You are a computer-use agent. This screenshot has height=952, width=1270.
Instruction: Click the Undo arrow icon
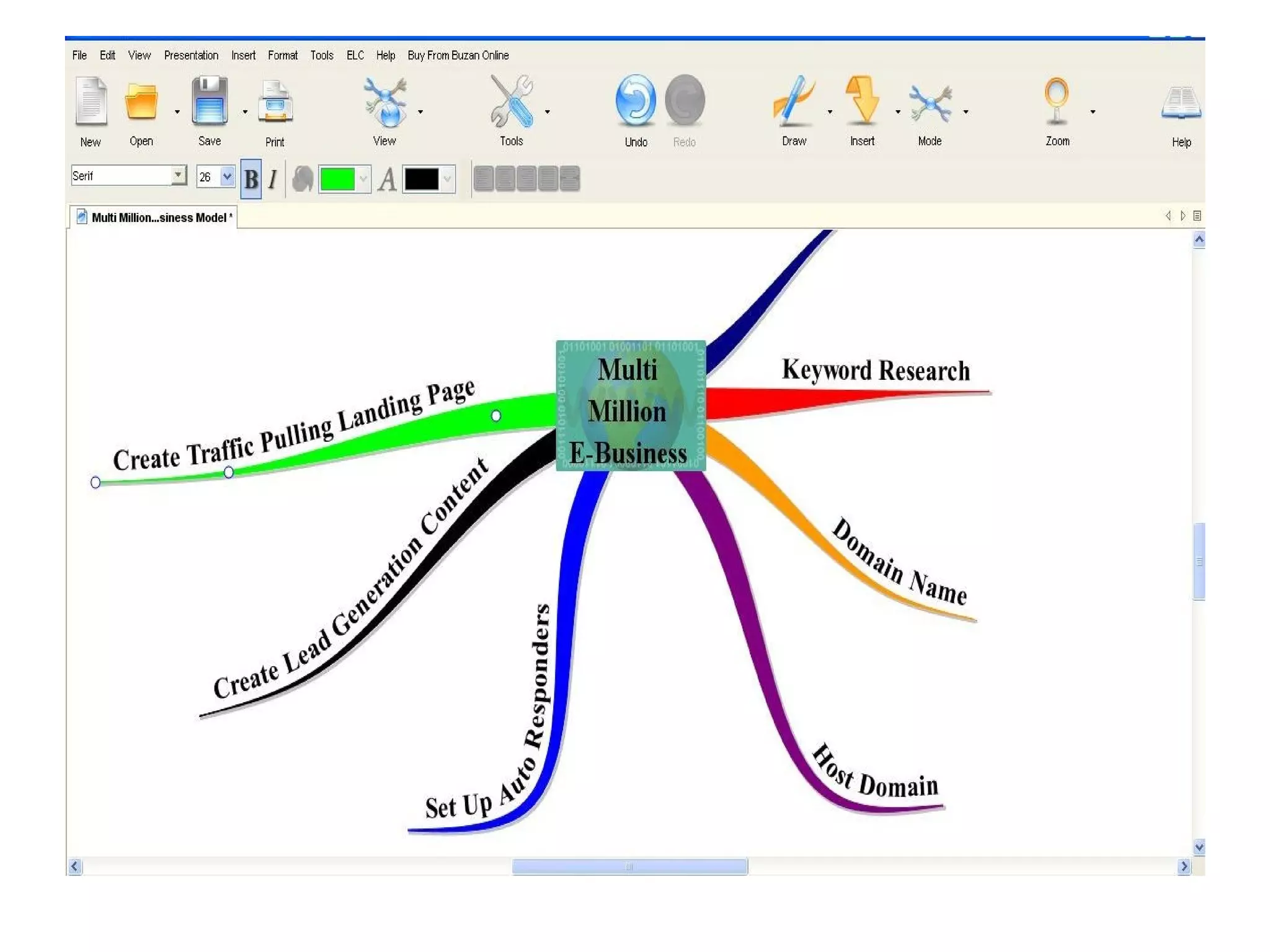(636, 100)
